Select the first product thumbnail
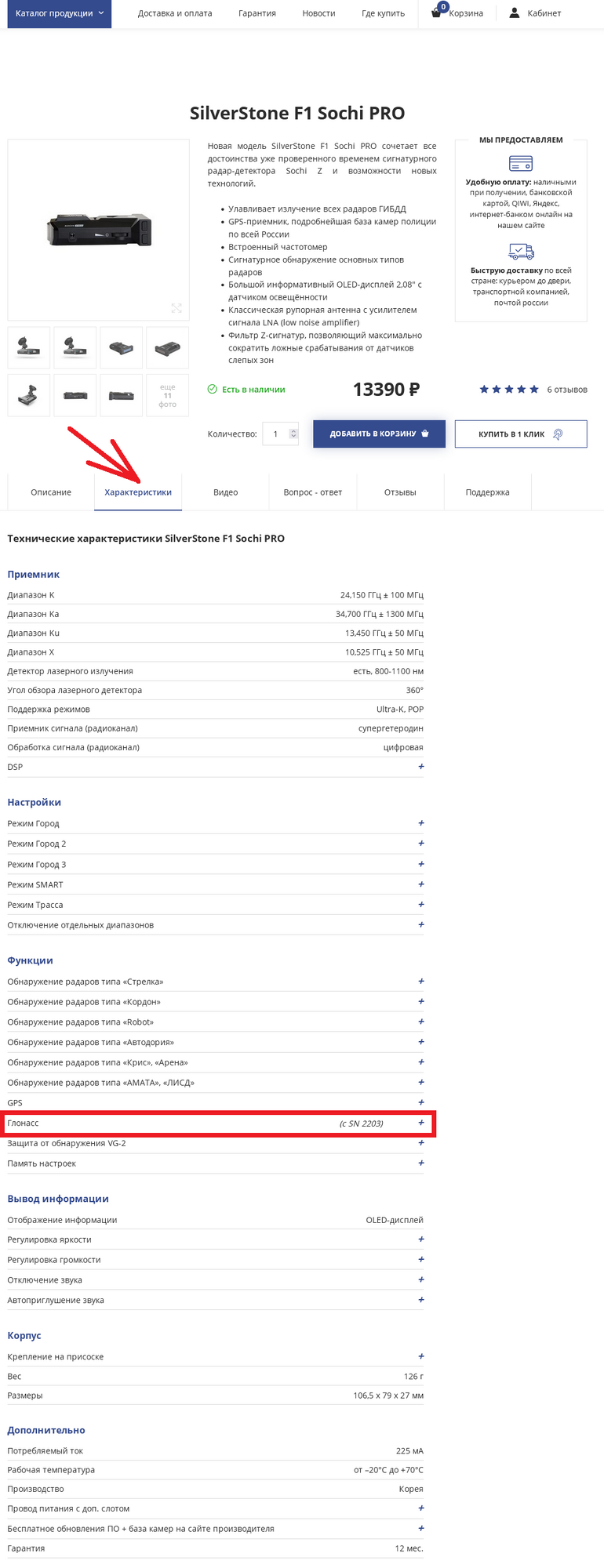 29,347
